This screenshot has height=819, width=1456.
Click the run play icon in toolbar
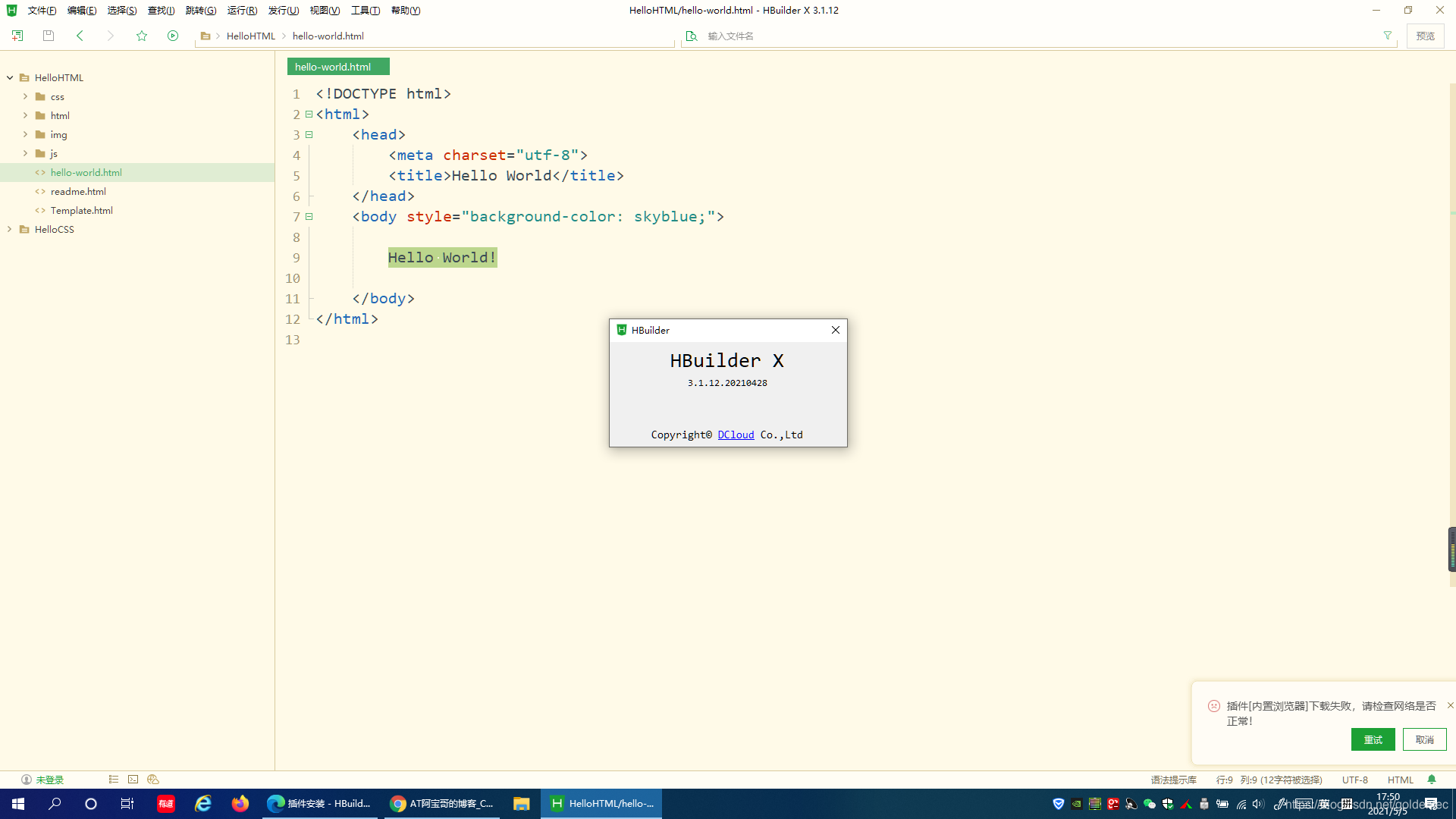click(x=173, y=36)
